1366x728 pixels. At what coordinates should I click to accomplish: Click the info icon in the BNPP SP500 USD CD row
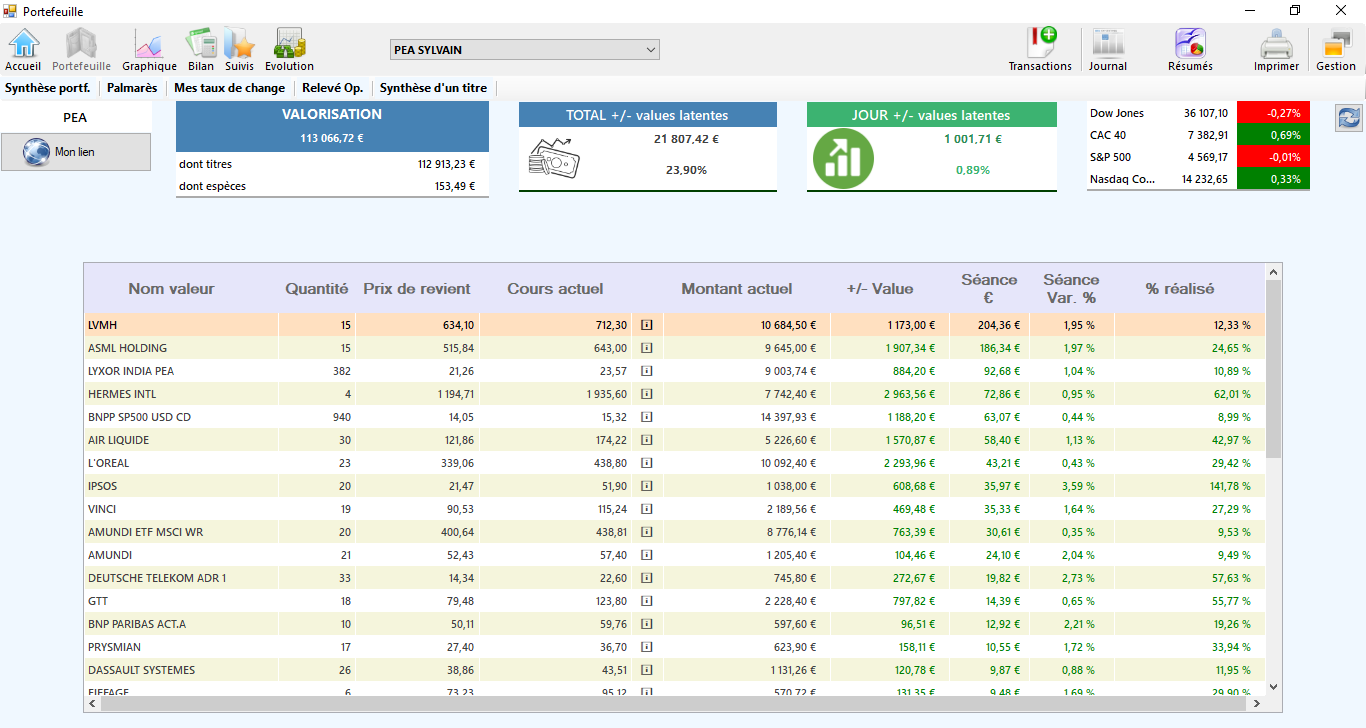click(x=646, y=417)
